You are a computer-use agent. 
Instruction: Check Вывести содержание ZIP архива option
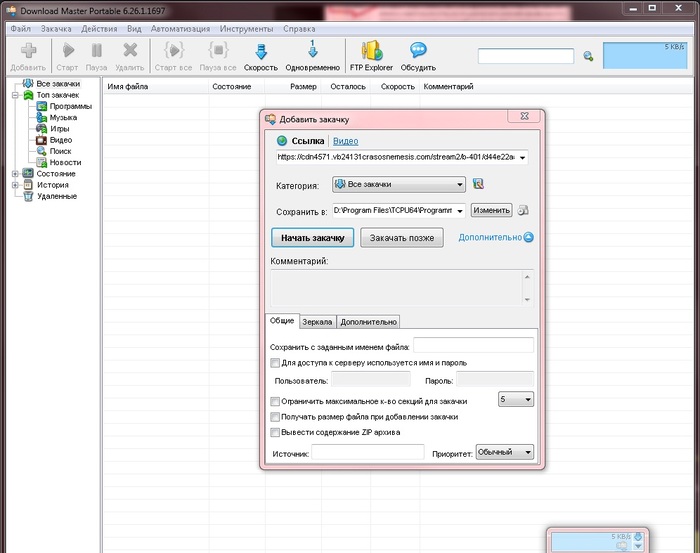[x=276, y=432]
